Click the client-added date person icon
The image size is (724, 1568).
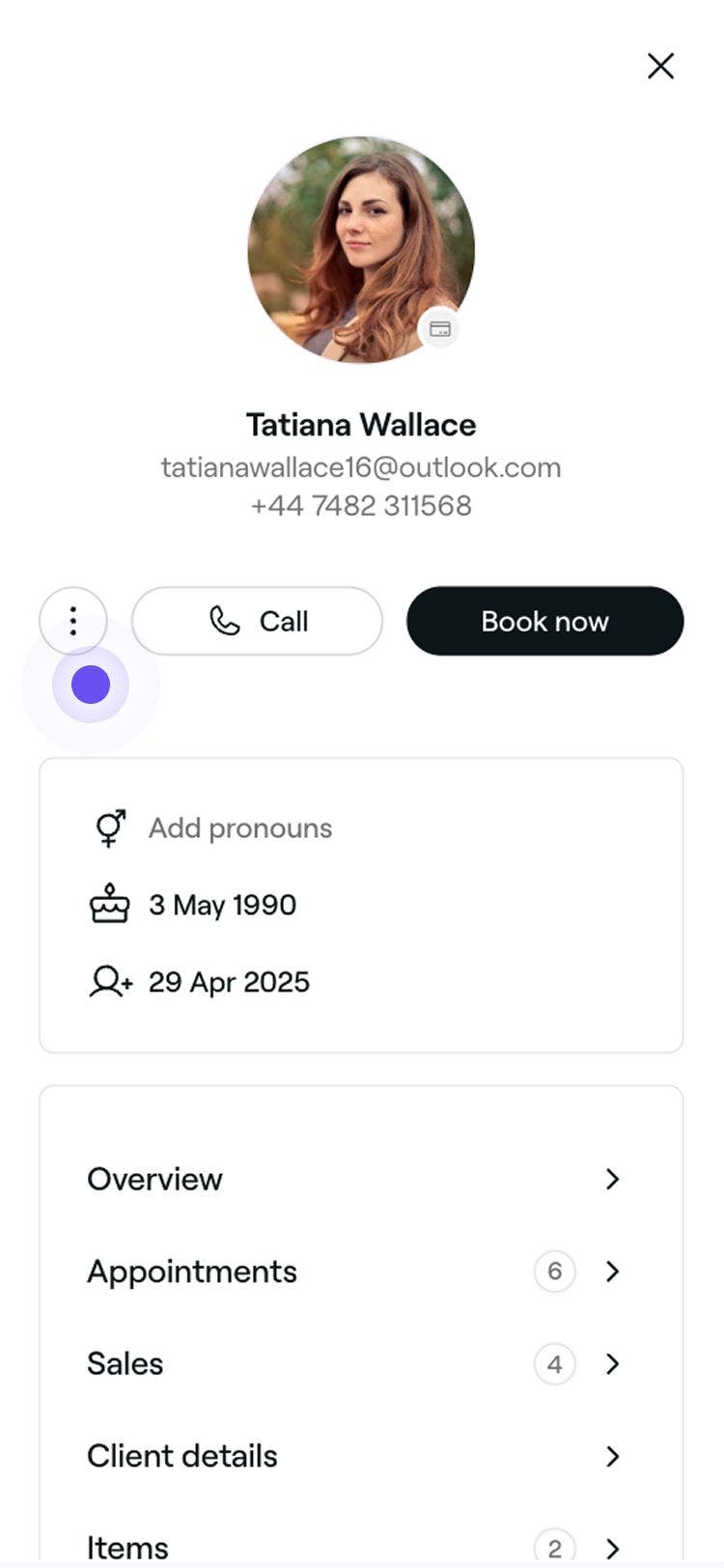[110, 982]
